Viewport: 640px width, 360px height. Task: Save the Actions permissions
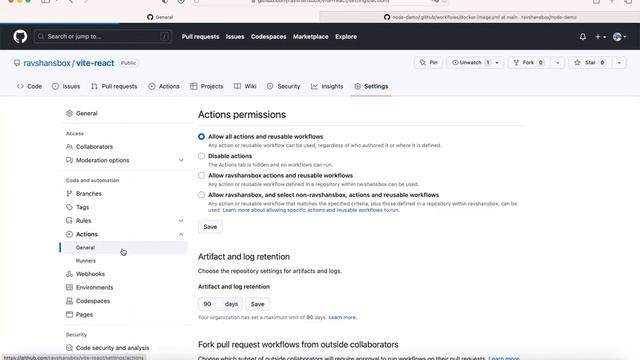pyautogui.click(x=210, y=227)
